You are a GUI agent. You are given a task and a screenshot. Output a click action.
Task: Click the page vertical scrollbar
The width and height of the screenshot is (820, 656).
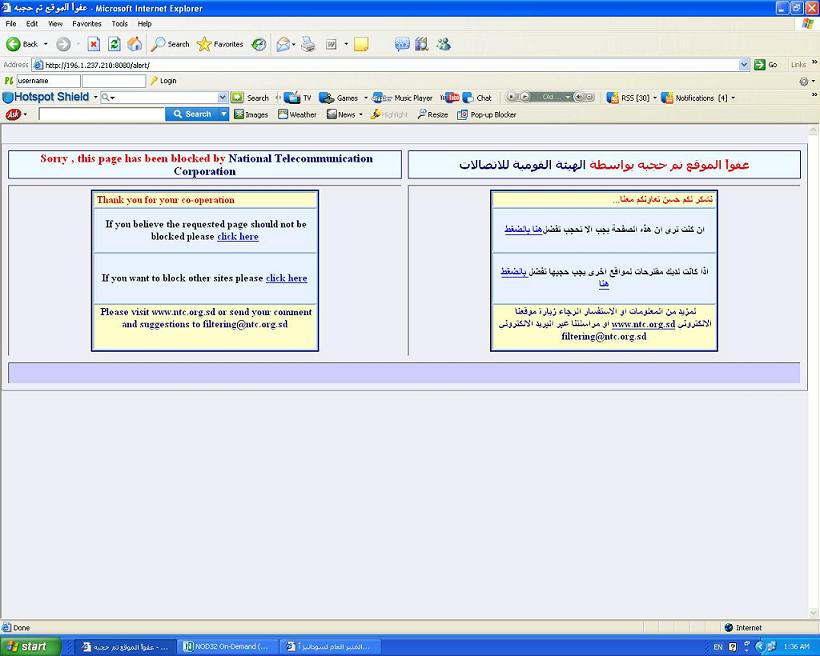(813, 371)
